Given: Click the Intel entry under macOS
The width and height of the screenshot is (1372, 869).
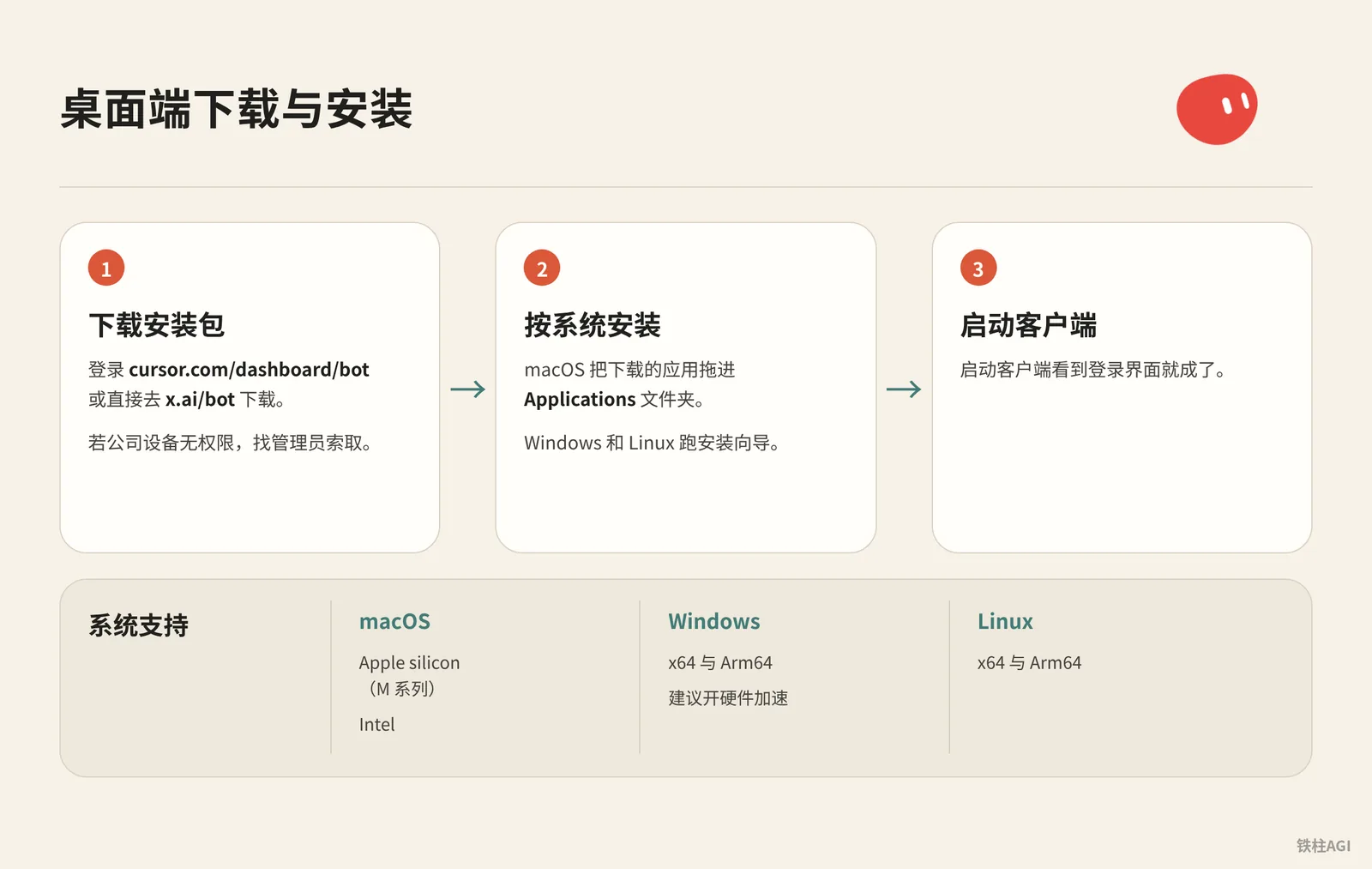Looking at the screenshot, I should click(376, 725).
